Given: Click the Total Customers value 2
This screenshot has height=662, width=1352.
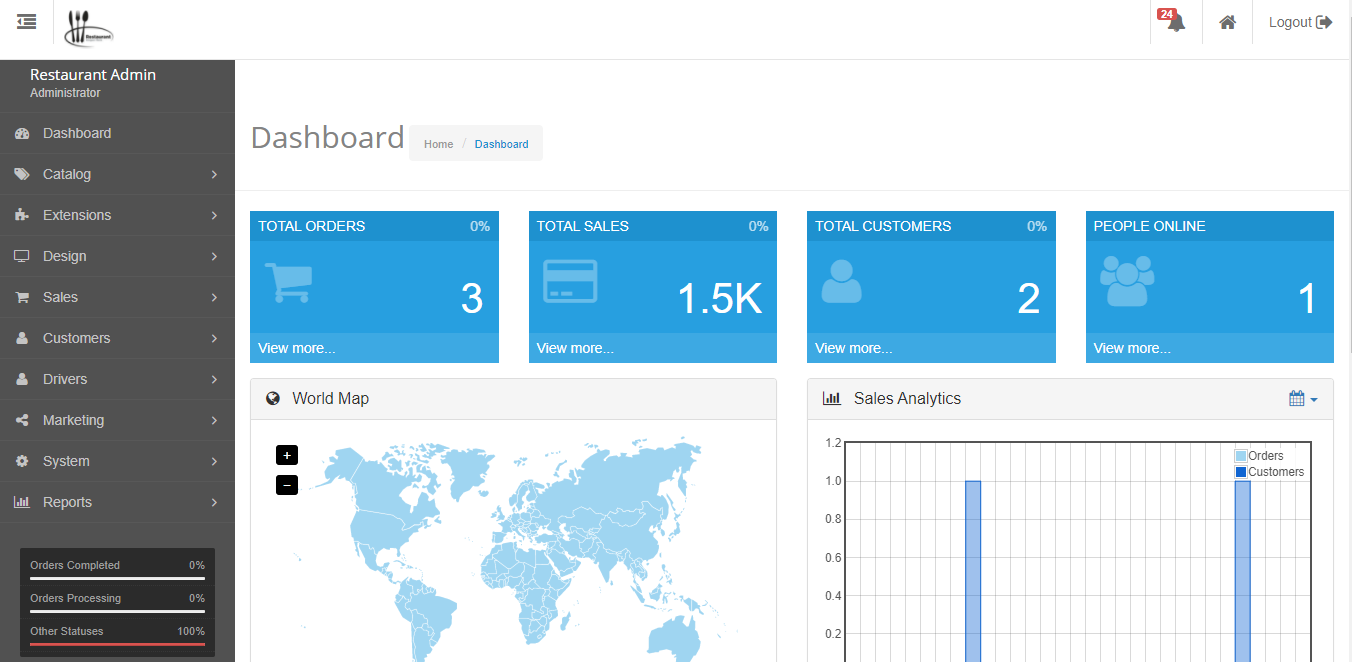Looking at the screenshot, I should 1029,298.
